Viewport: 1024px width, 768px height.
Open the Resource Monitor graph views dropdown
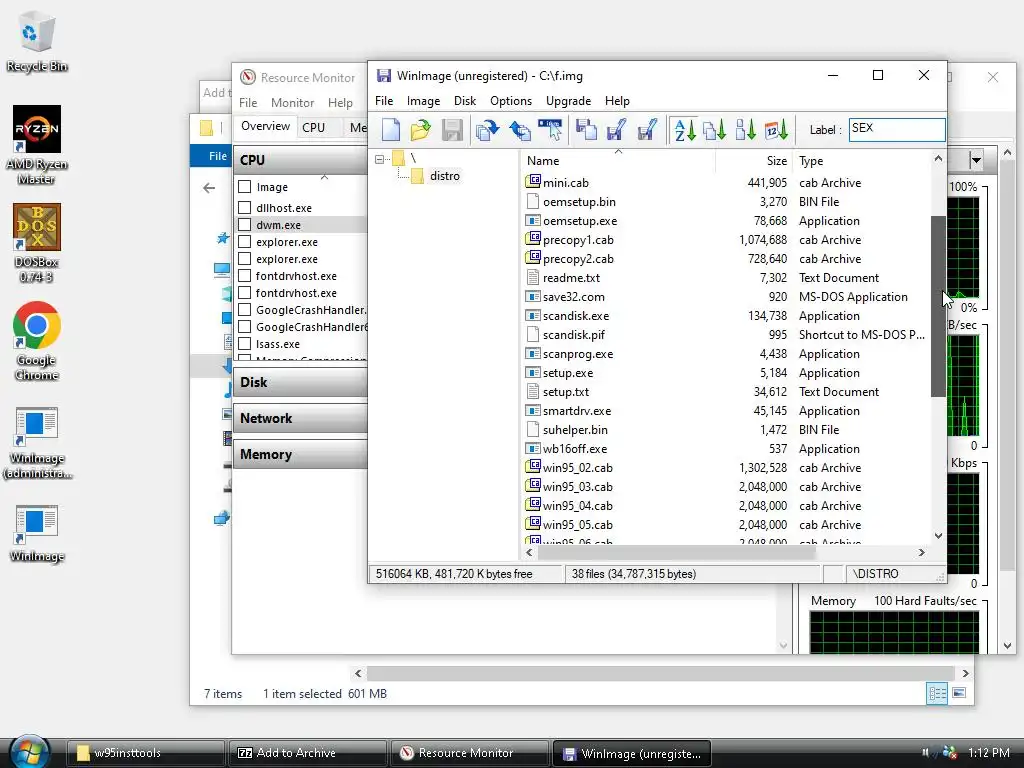pyautogui.click(x=976, y=160)
